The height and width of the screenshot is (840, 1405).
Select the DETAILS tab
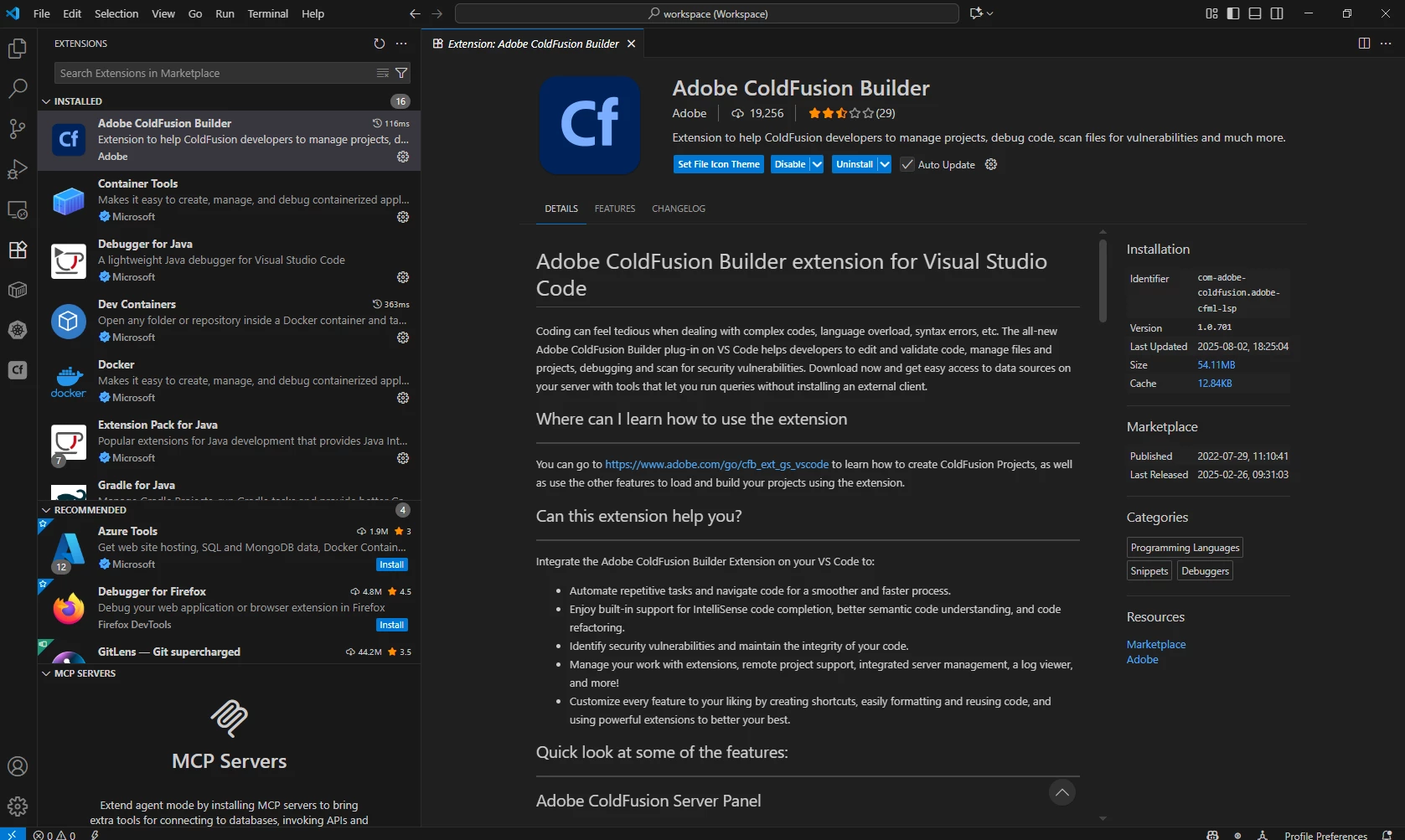[x=561, y=209]
